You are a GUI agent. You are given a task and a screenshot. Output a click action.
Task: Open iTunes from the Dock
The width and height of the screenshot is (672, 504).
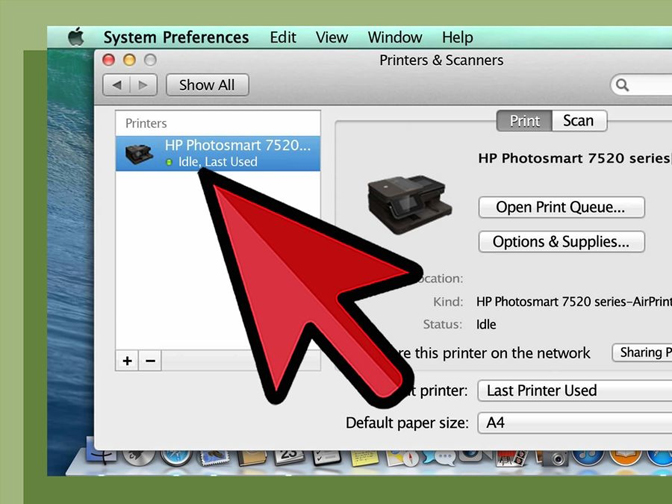(588, 458)
